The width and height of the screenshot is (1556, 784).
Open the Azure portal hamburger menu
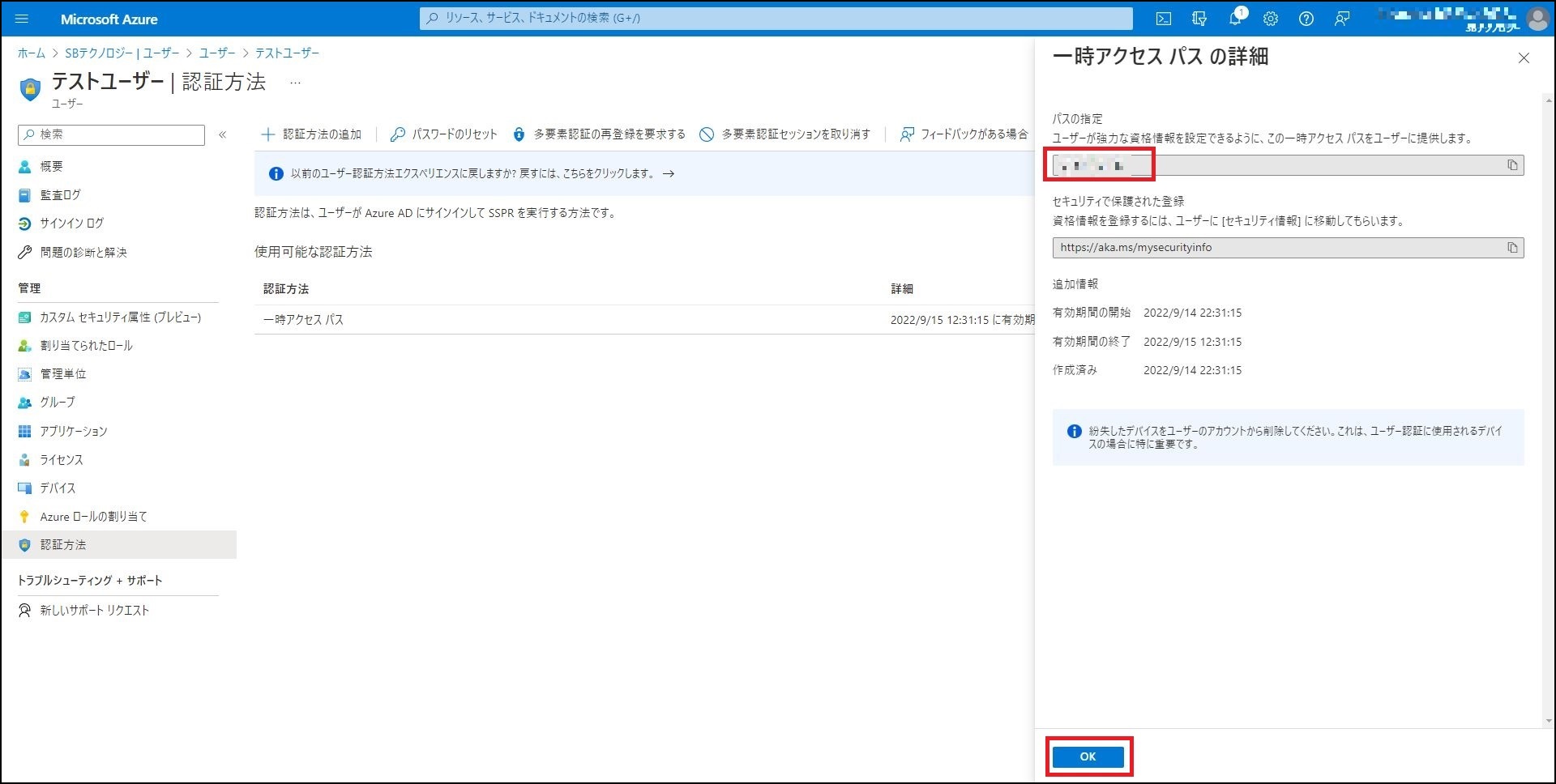pyautogui.click(x=22, y=18)
